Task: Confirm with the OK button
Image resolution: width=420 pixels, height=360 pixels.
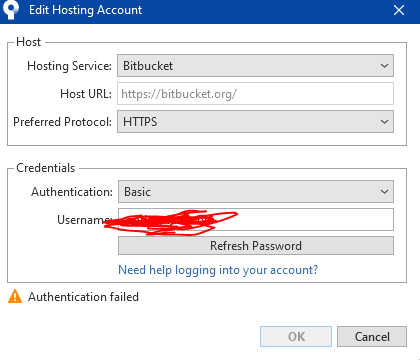Action: (x=296, y=337)
